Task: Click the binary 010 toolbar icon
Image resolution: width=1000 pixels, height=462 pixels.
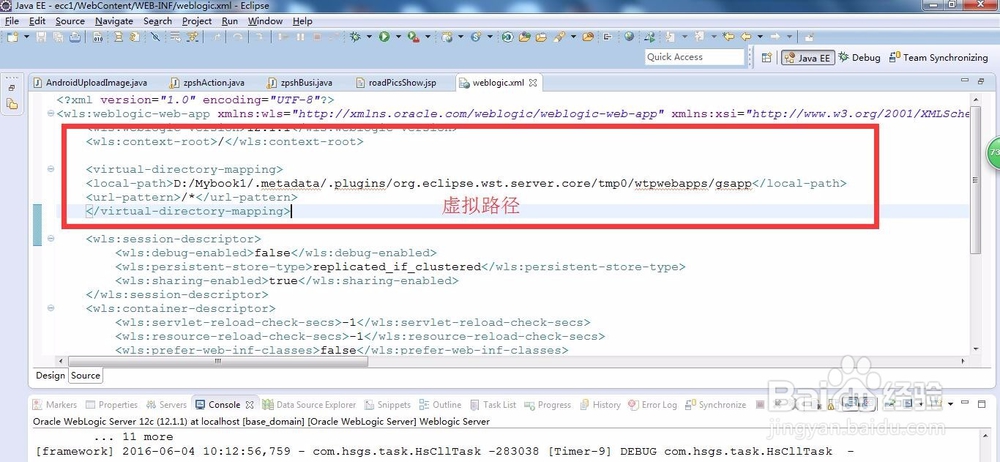Action: 98,37
